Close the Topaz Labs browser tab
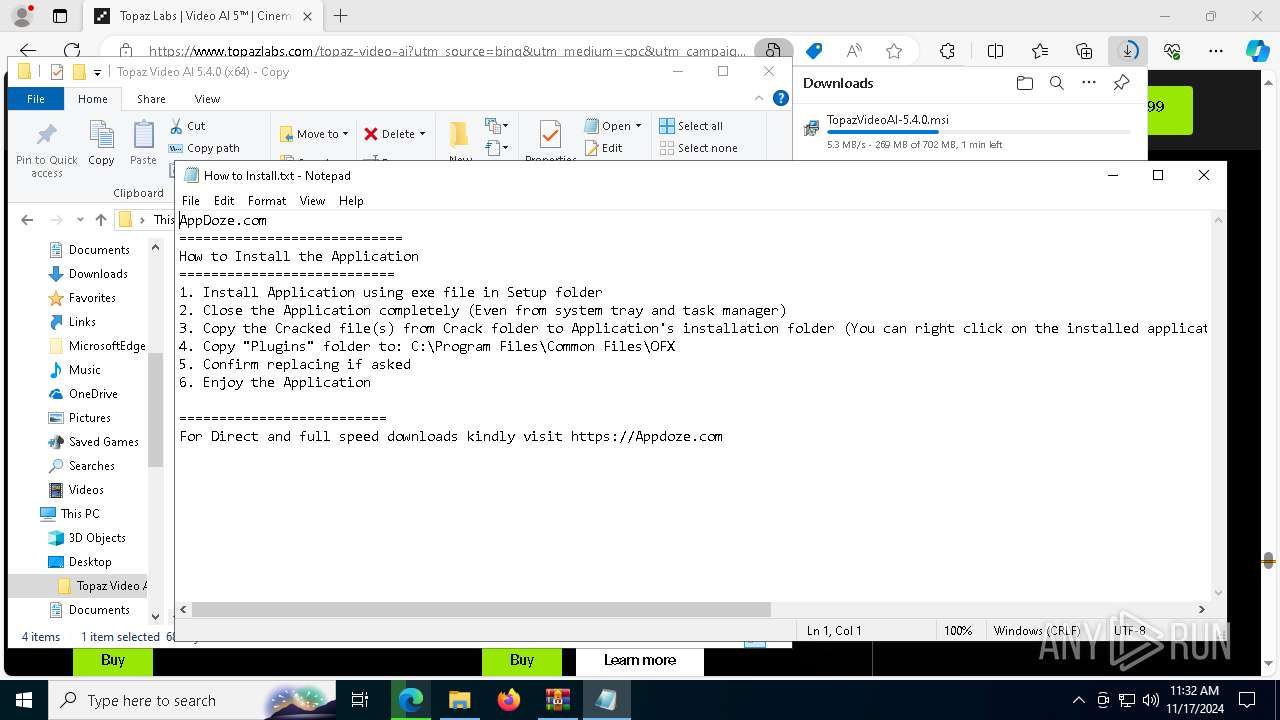1280x720 pixels. pyautogui.click(x=306, y=16)
